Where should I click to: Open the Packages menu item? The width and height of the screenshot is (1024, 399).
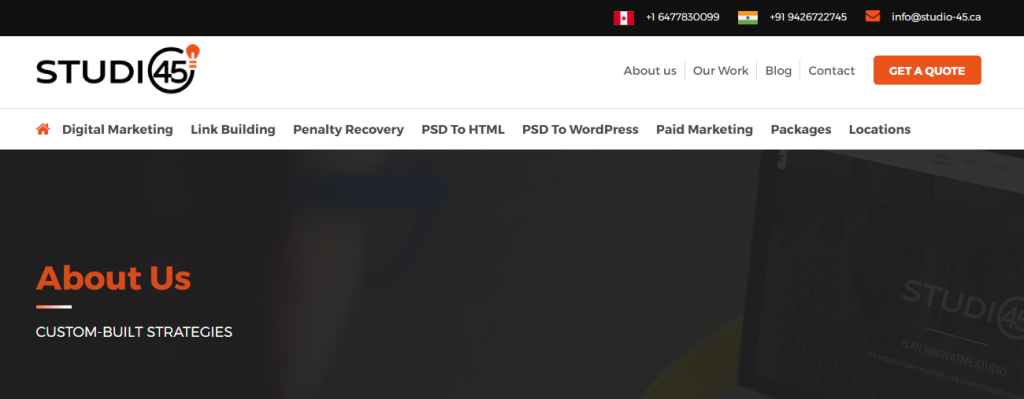[801, 129]
